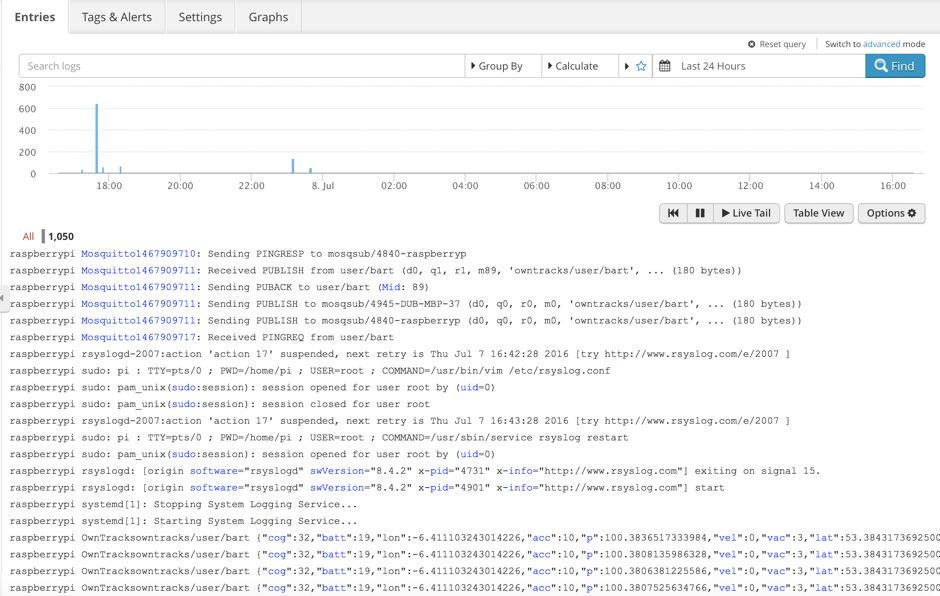
Task: Click the Search logs input field
Action: click(240, 66)
